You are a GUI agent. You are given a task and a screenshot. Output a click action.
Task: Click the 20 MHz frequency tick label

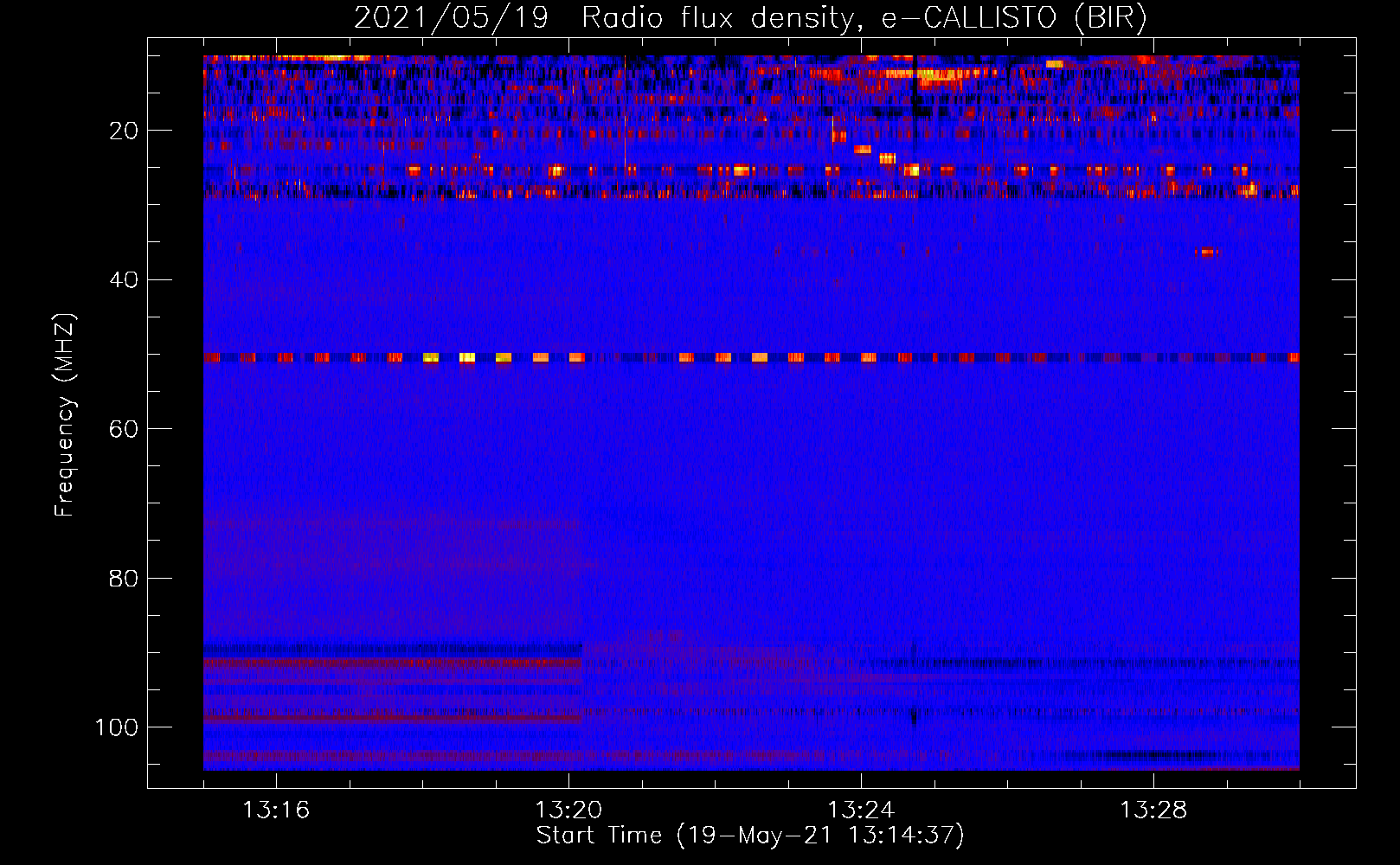pyautogui.click(x=124, y=131)
